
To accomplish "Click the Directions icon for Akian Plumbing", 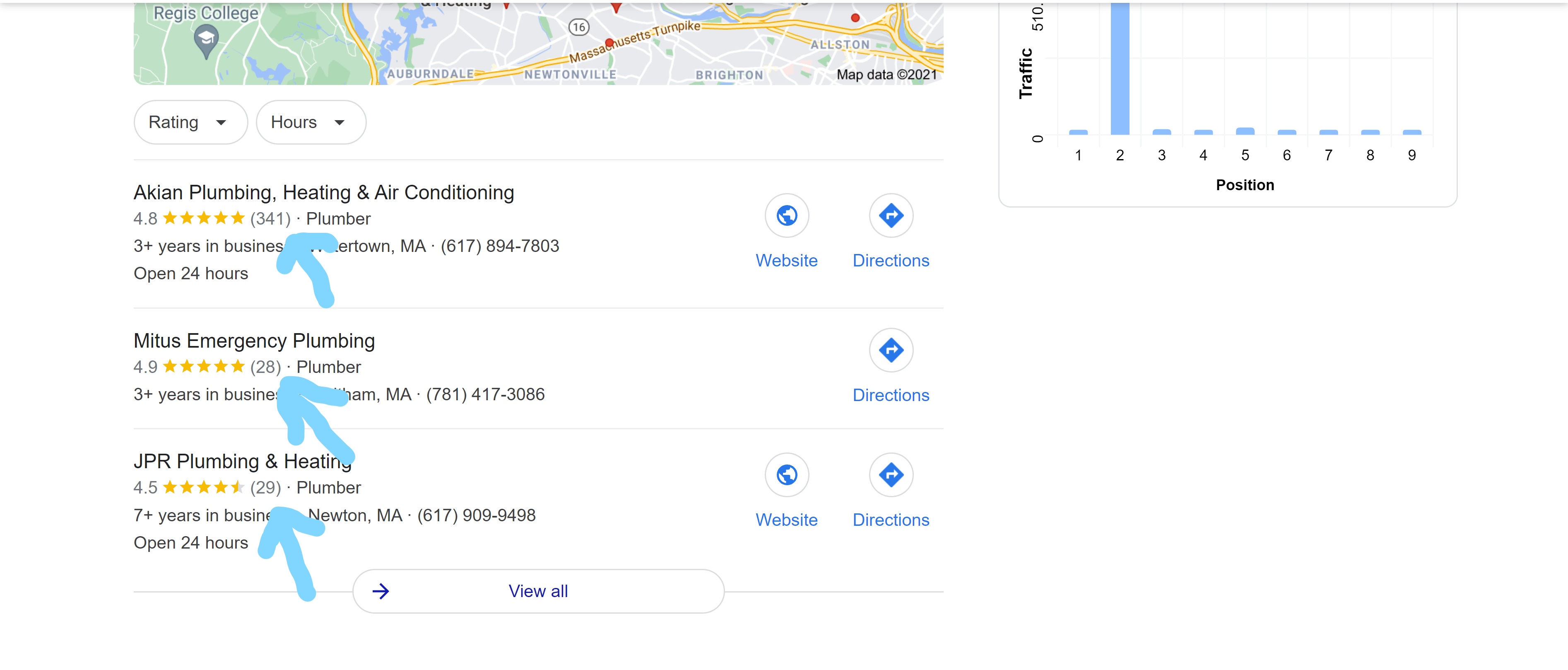I will pyautogui.click(x=891, y=215).
